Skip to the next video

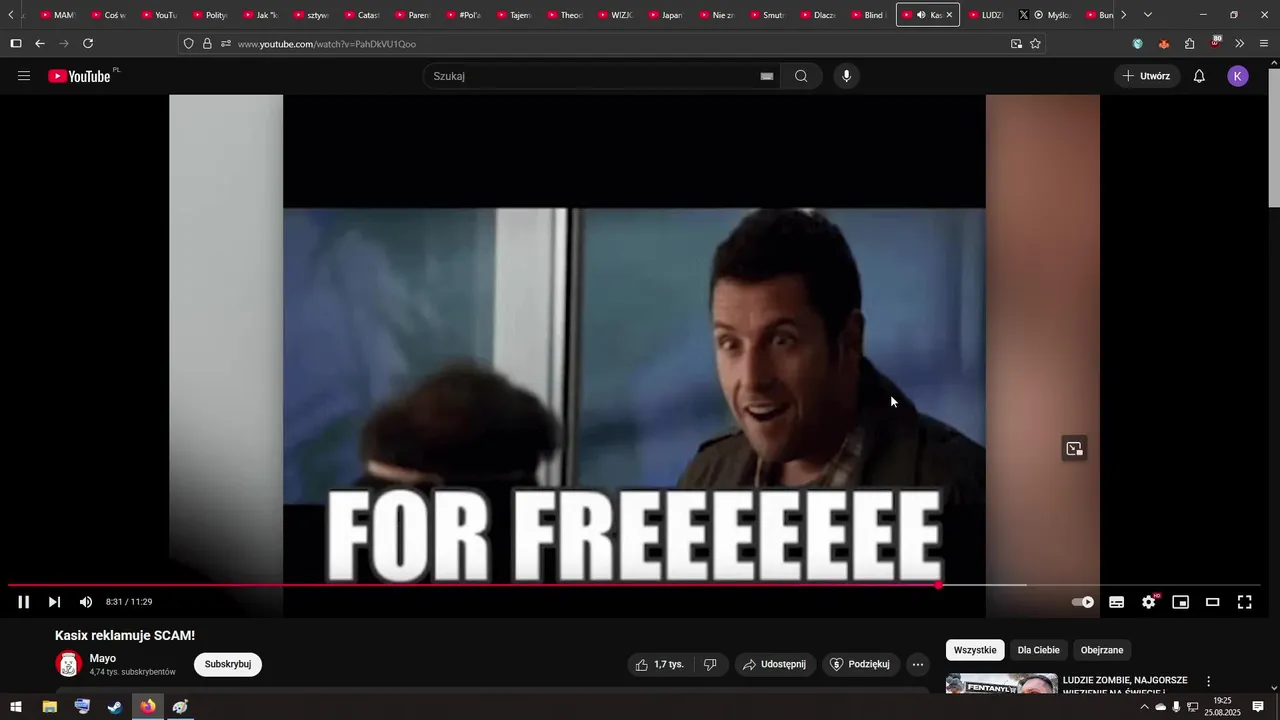(x=55, y=602)
